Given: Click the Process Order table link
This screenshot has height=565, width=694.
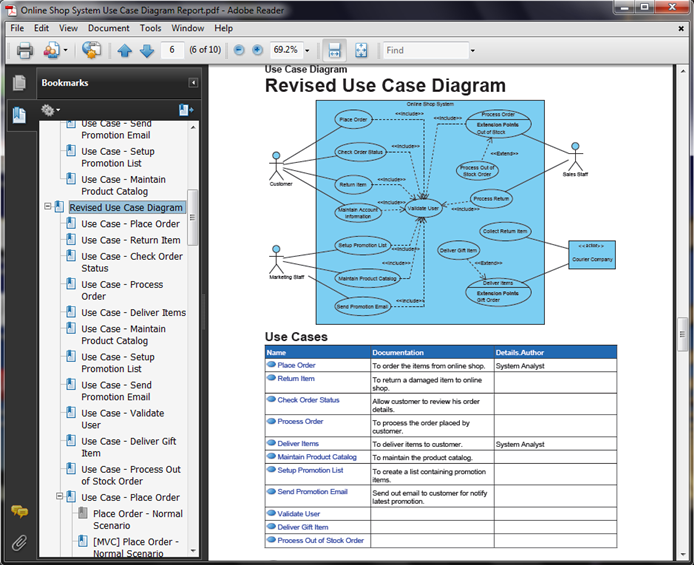Looking at the screenshot, I should (x=300, y=422).
